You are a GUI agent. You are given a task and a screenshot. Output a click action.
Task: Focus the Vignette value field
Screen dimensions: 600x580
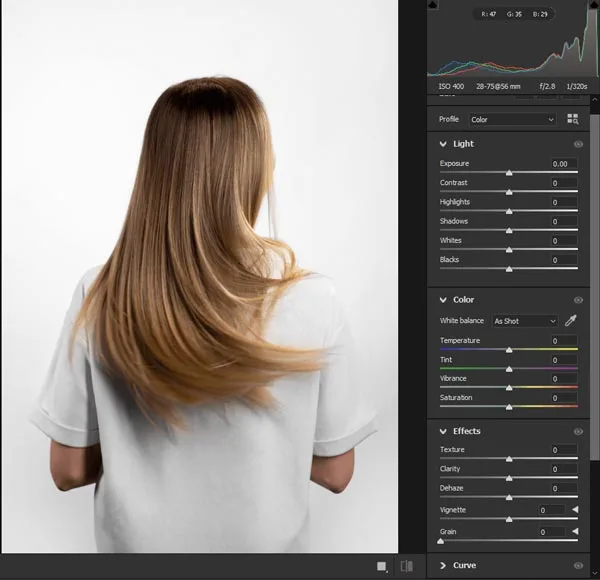[552, 510]
